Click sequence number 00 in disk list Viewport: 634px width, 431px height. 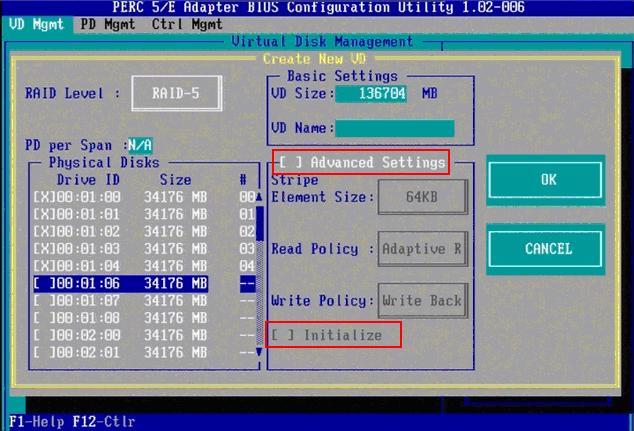coord(247,197)
